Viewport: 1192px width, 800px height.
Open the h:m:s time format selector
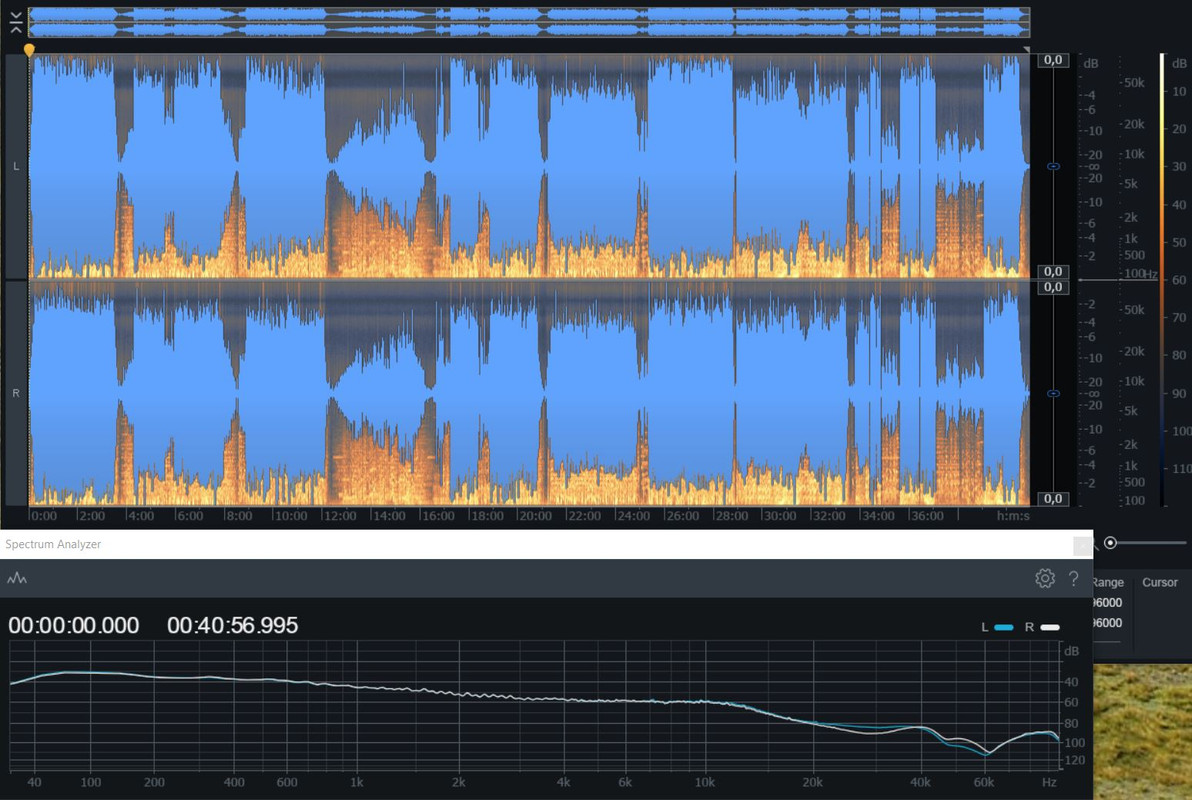point(1013,516)
